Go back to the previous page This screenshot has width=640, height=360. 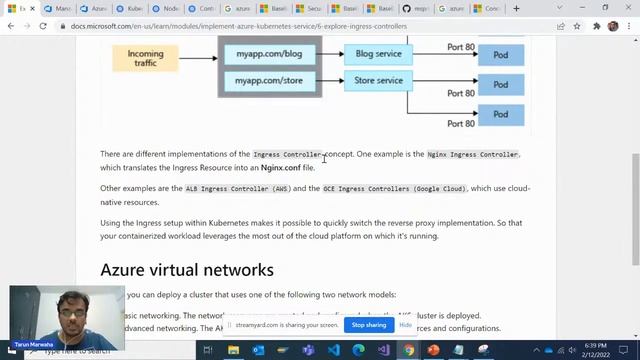pyautogui.click(x=11, y=26)
